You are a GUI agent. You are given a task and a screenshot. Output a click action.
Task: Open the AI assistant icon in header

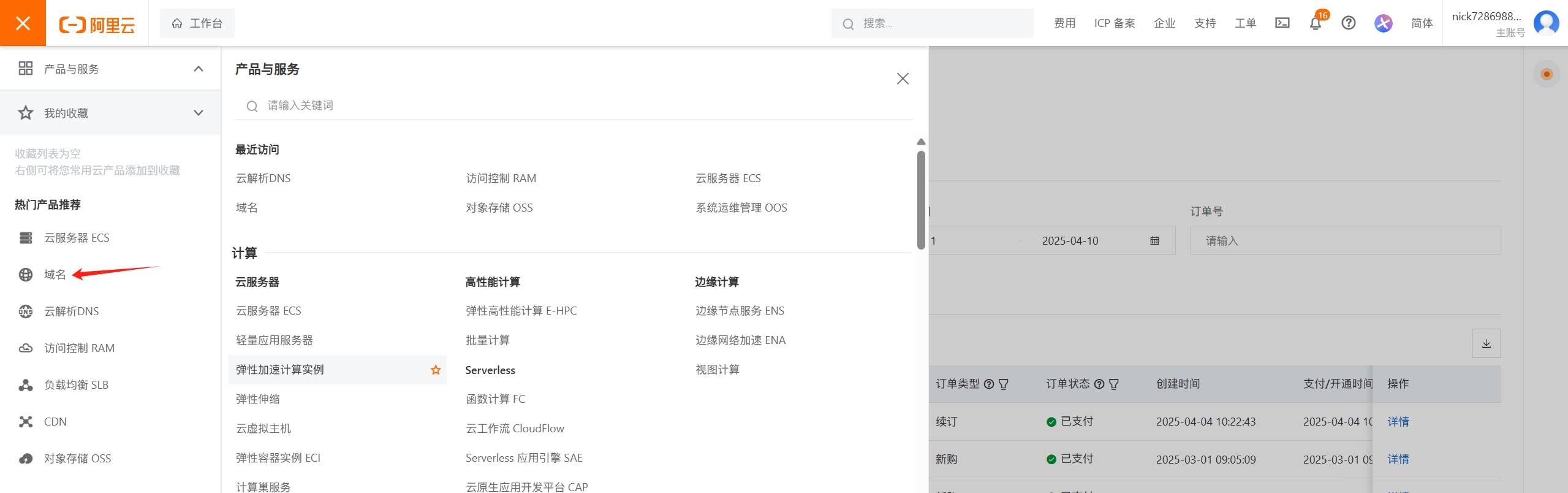coord(1383,23)
